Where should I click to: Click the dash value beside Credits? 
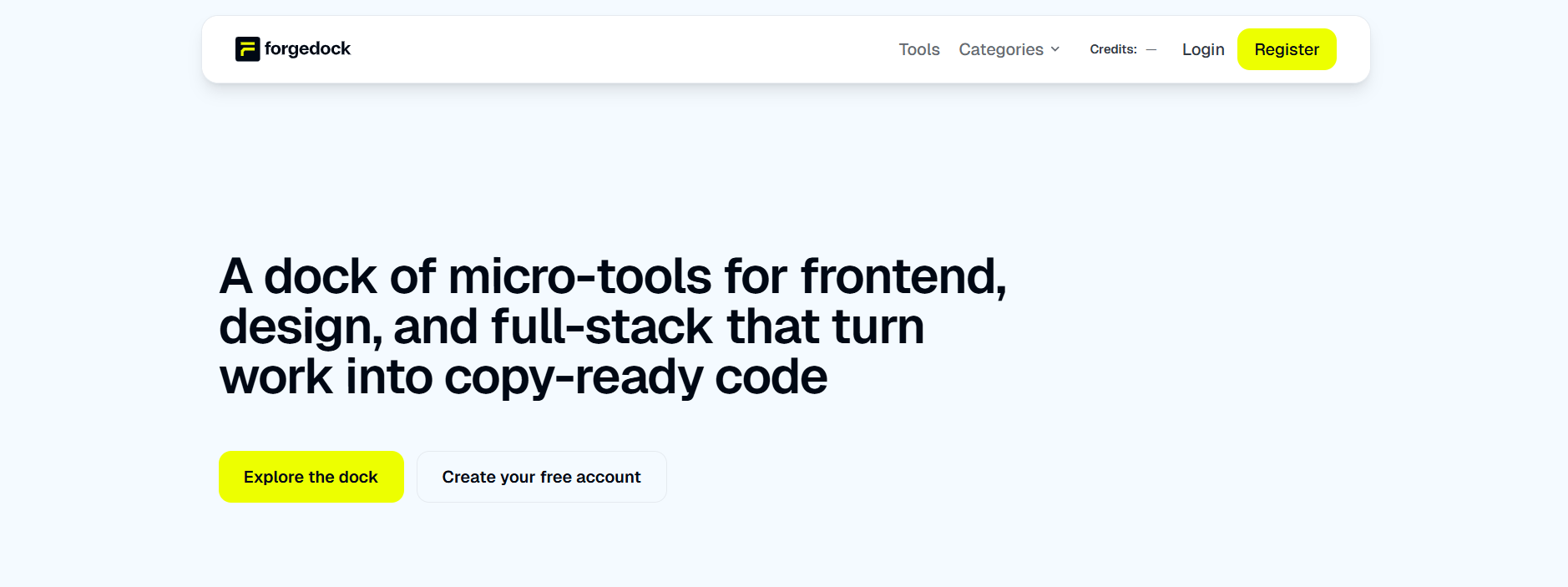1151,50
